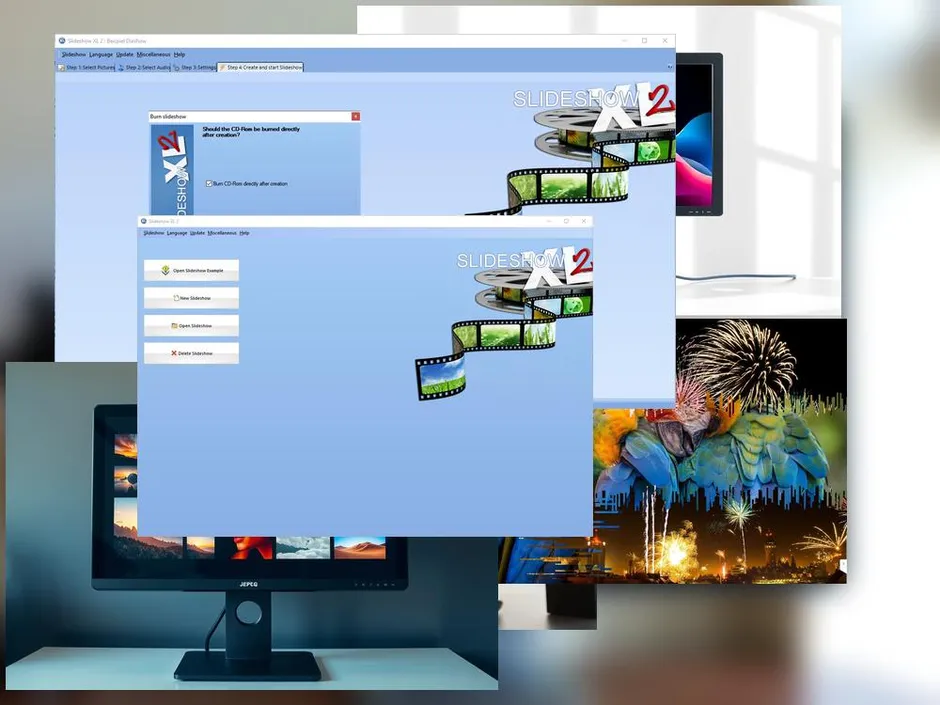Image resolution: width=940 pixels, height=705 pixels.
Task: Open Help menu in the back window
Action: coord(179,54)
